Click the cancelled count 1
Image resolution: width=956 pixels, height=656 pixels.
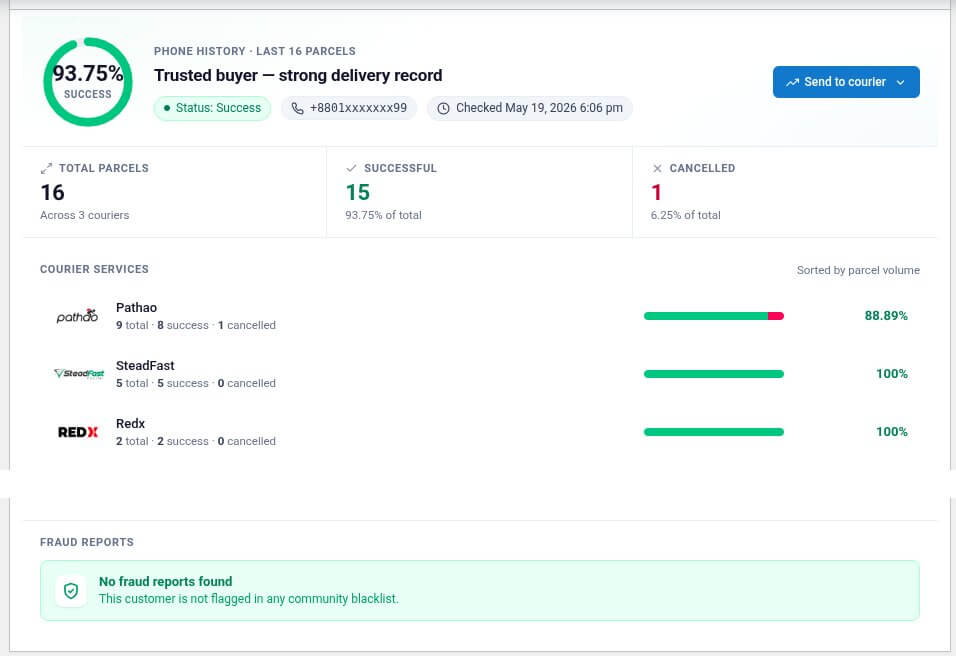656,193
